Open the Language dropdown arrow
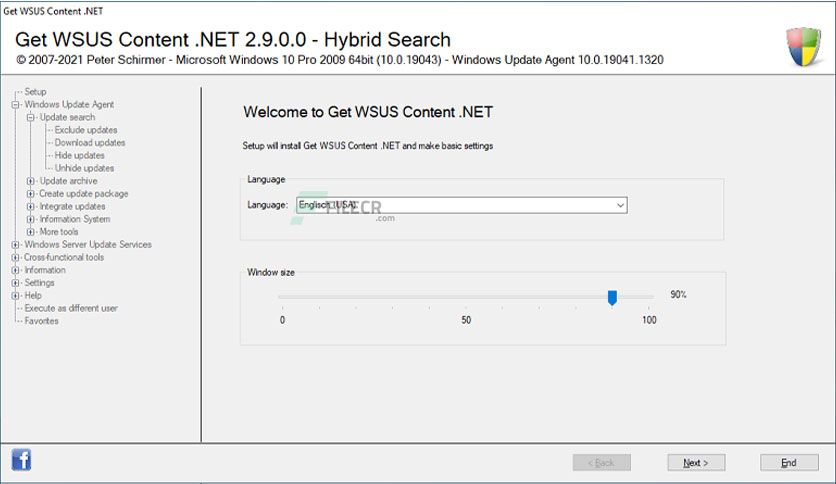The image size is (836, 484). click(620, 205)
